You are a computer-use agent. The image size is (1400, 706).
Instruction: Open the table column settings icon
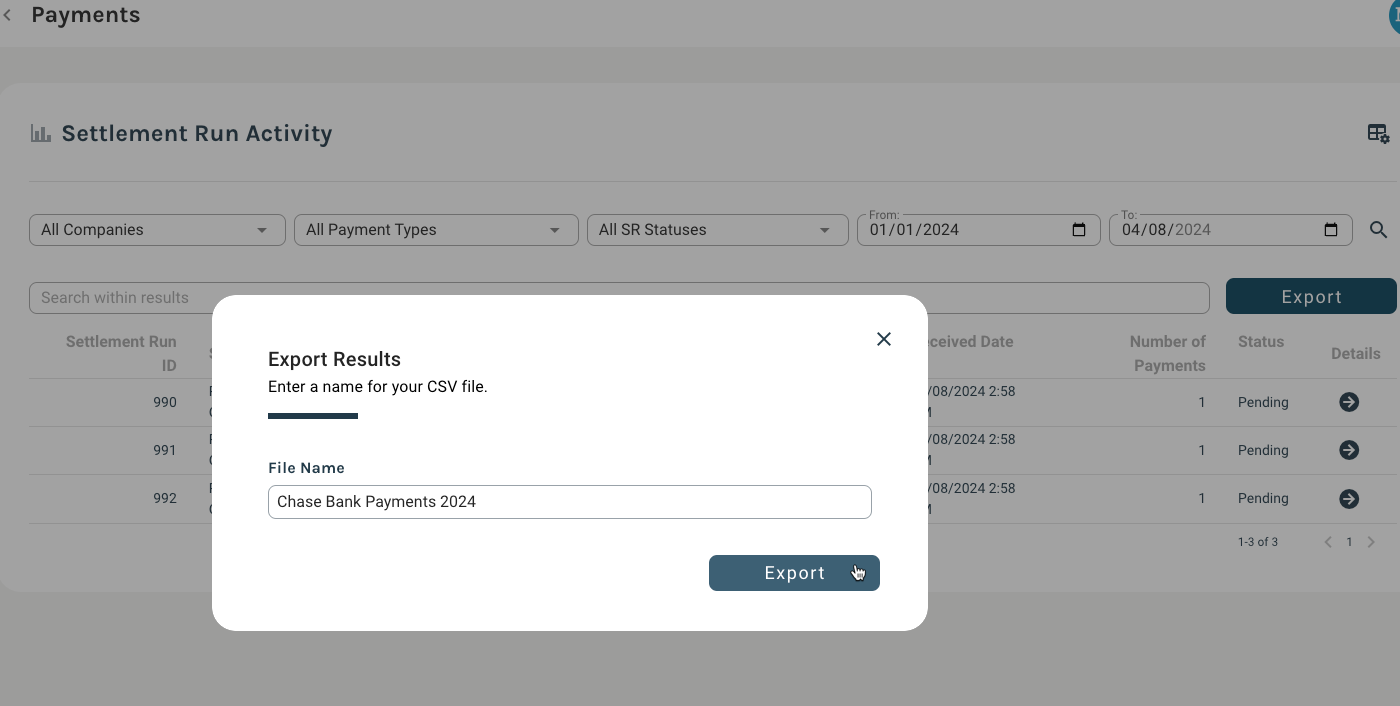(x=1378, y=133)
